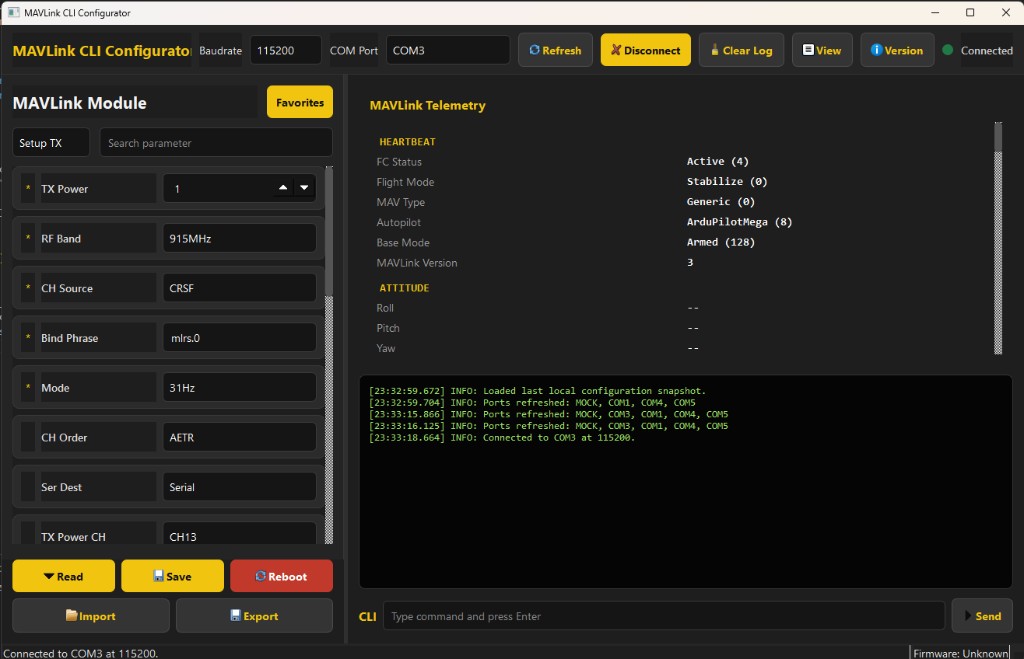Viewport: 1024px width, 659px height.
Task: Open the CH Source CRSF dropdown
Action: [239, 288]
